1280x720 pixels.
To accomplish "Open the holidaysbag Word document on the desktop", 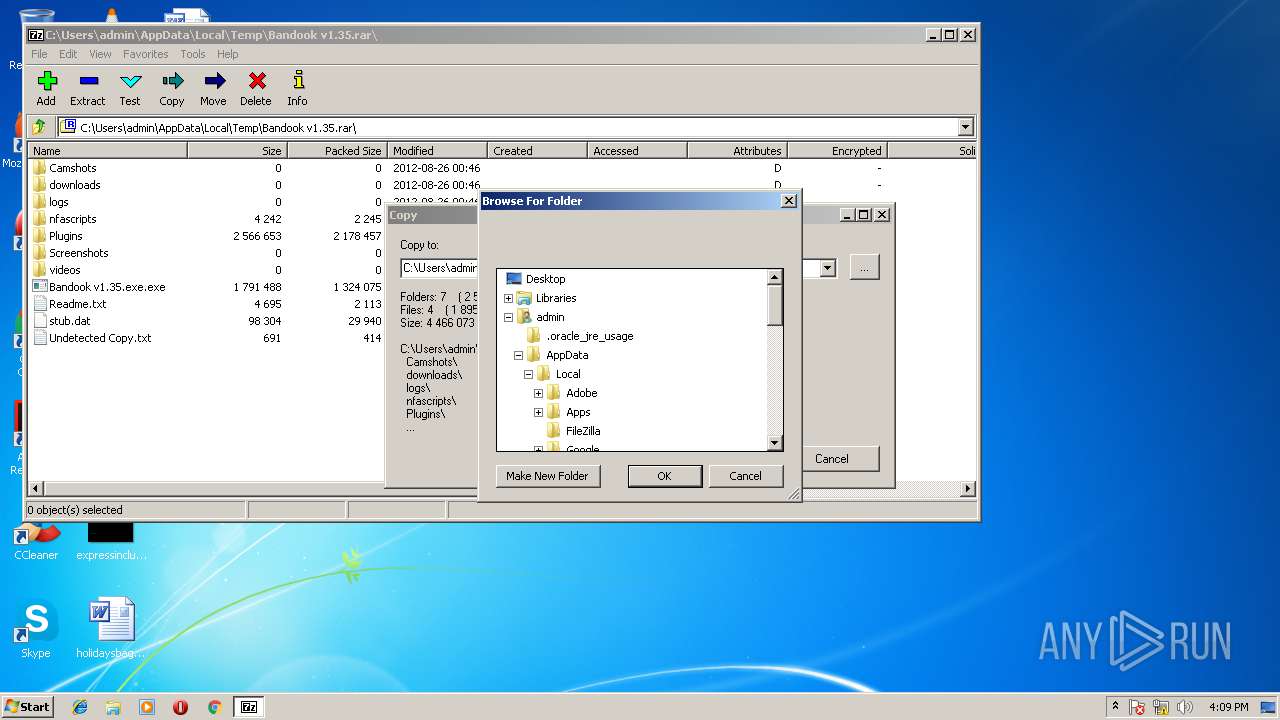I will (111, 630).
